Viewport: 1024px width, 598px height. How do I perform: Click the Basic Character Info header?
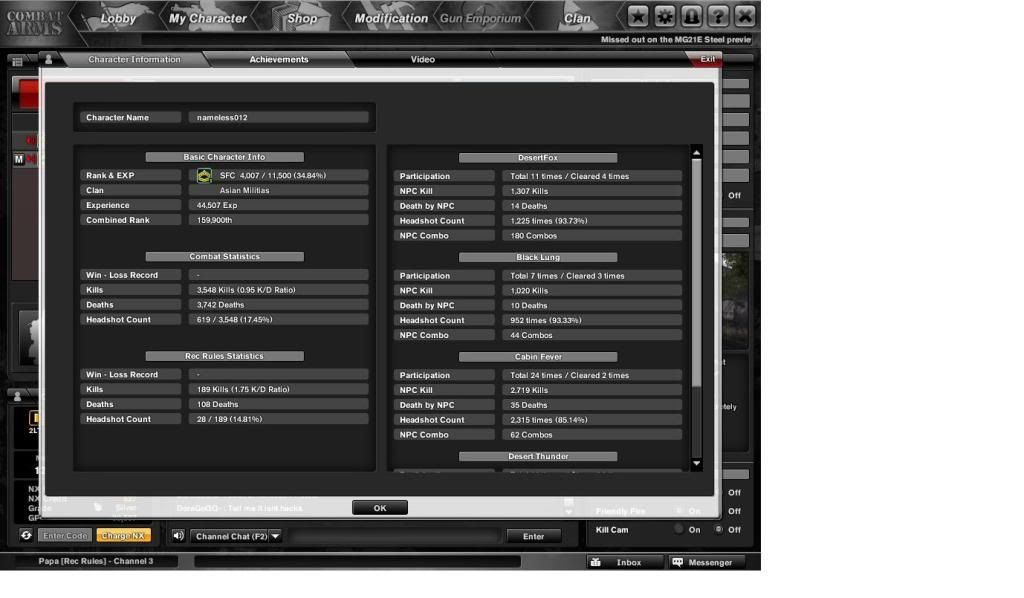[x=225, y=157]
